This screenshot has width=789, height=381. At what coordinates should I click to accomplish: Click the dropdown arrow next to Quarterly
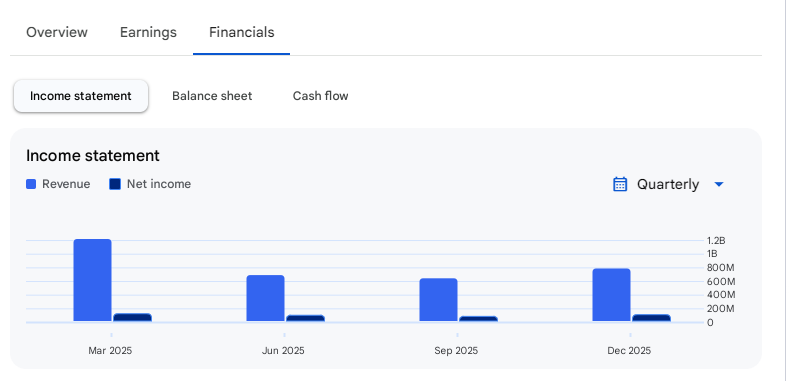coord(719,185)
